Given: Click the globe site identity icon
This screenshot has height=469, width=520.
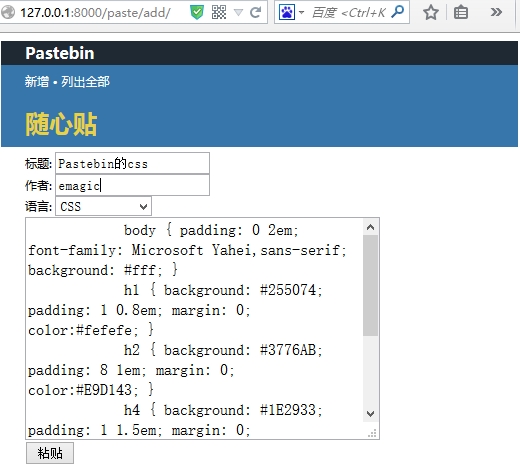Looking at the screenshot, I should 8,13.
